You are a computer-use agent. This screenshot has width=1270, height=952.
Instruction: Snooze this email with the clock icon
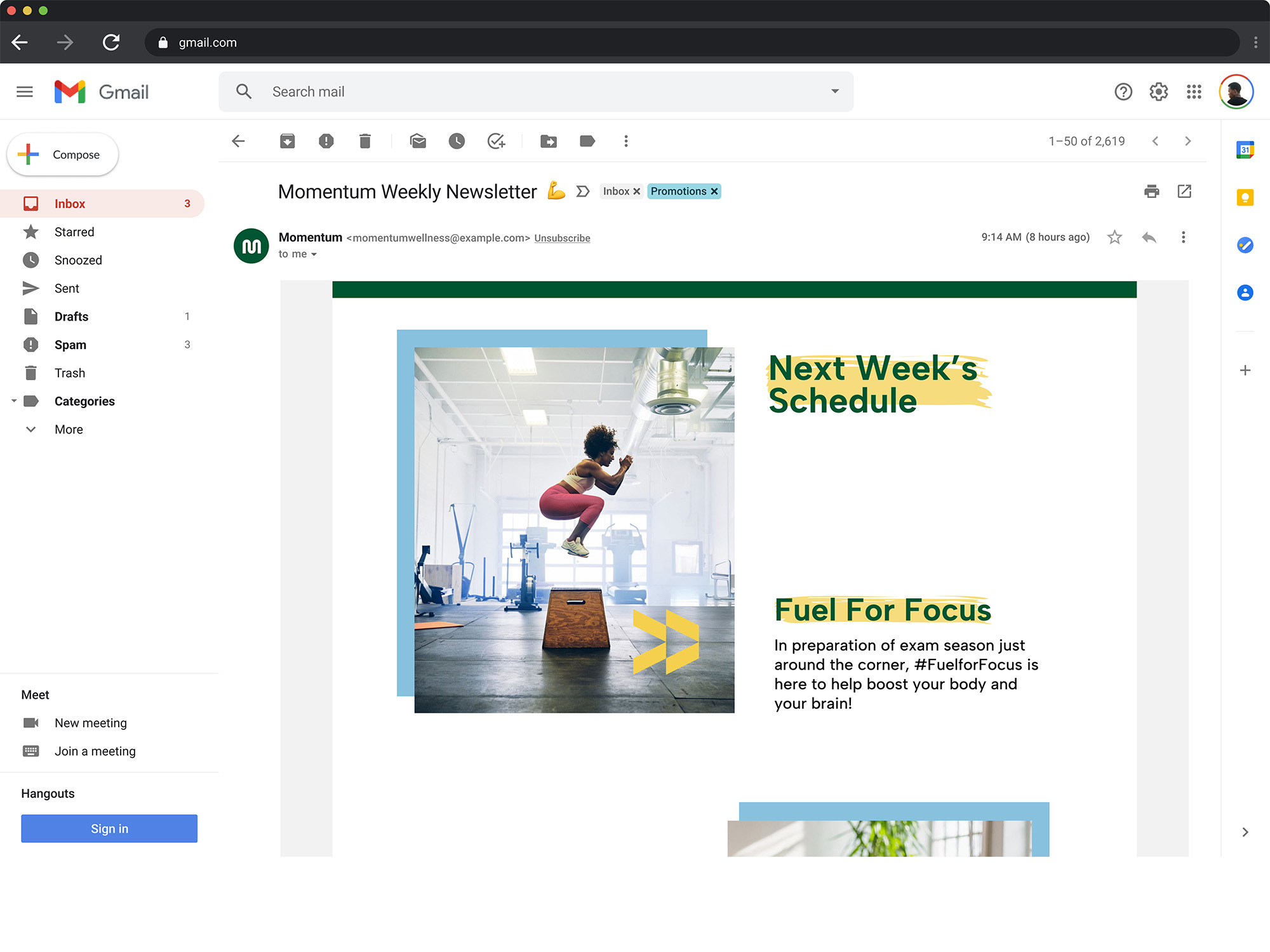(457, 141)
